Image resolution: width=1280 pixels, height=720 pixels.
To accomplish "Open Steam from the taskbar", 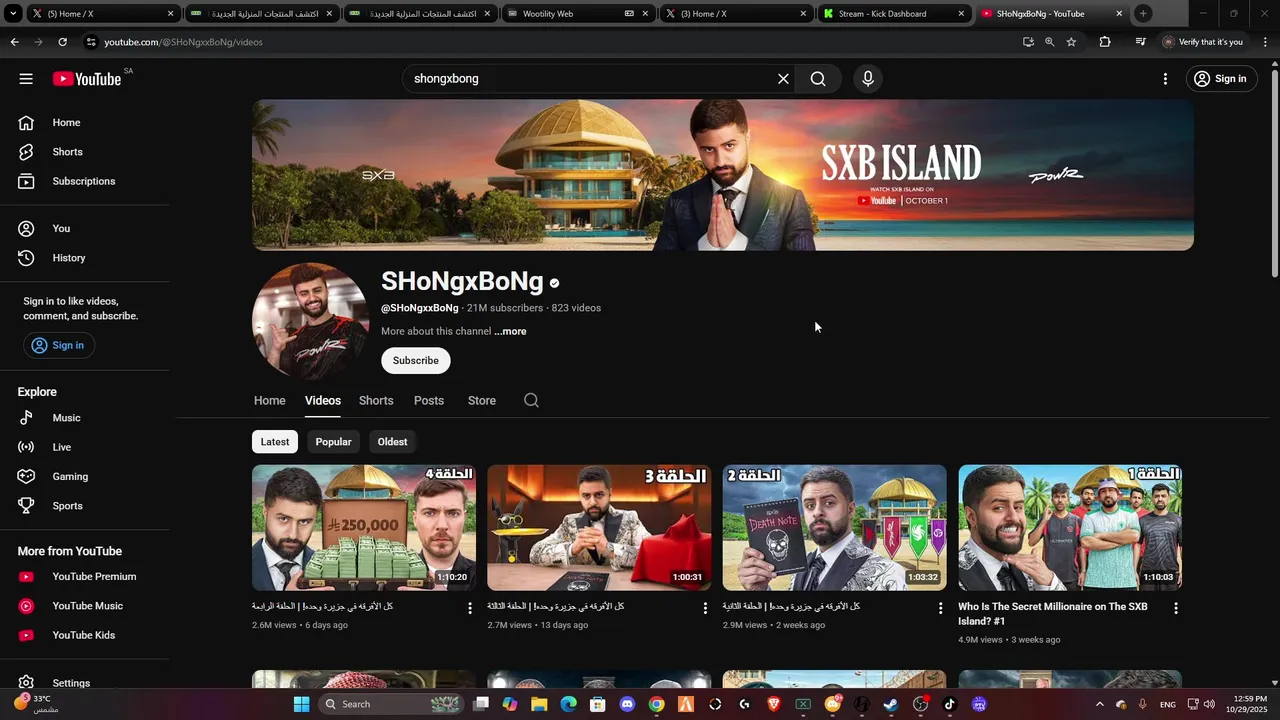I will pyautogui.click(x=891, y=704).
